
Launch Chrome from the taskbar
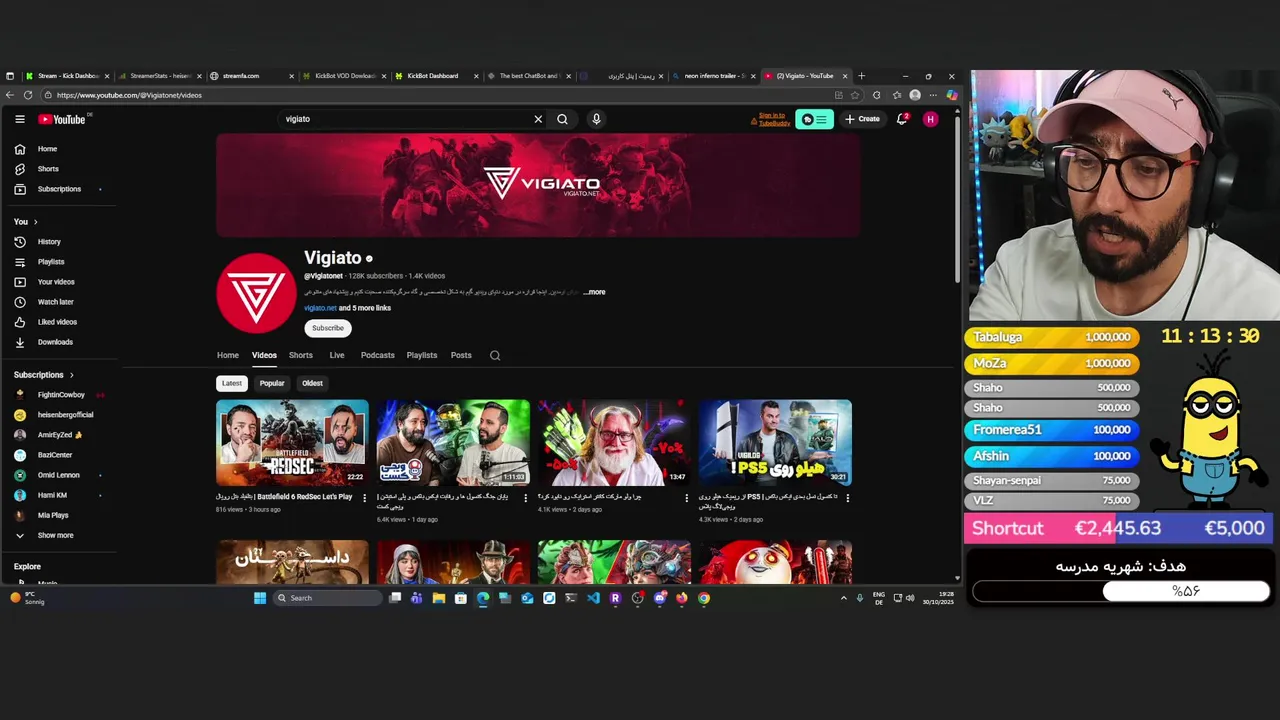[x=704, y=598]
